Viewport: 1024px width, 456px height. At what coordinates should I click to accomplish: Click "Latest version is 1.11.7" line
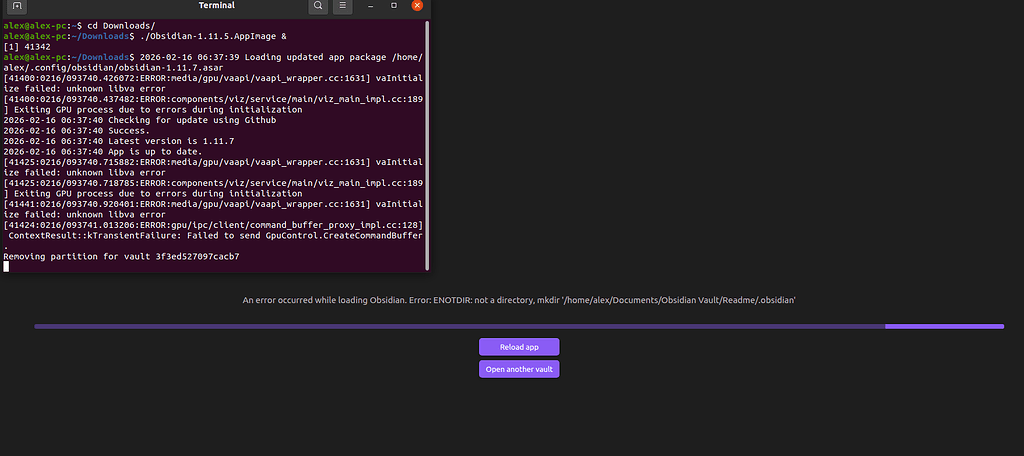(119, 140)
